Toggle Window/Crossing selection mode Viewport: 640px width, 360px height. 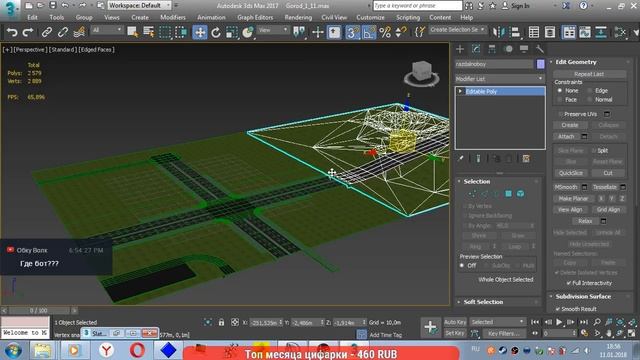coord(181,32)
